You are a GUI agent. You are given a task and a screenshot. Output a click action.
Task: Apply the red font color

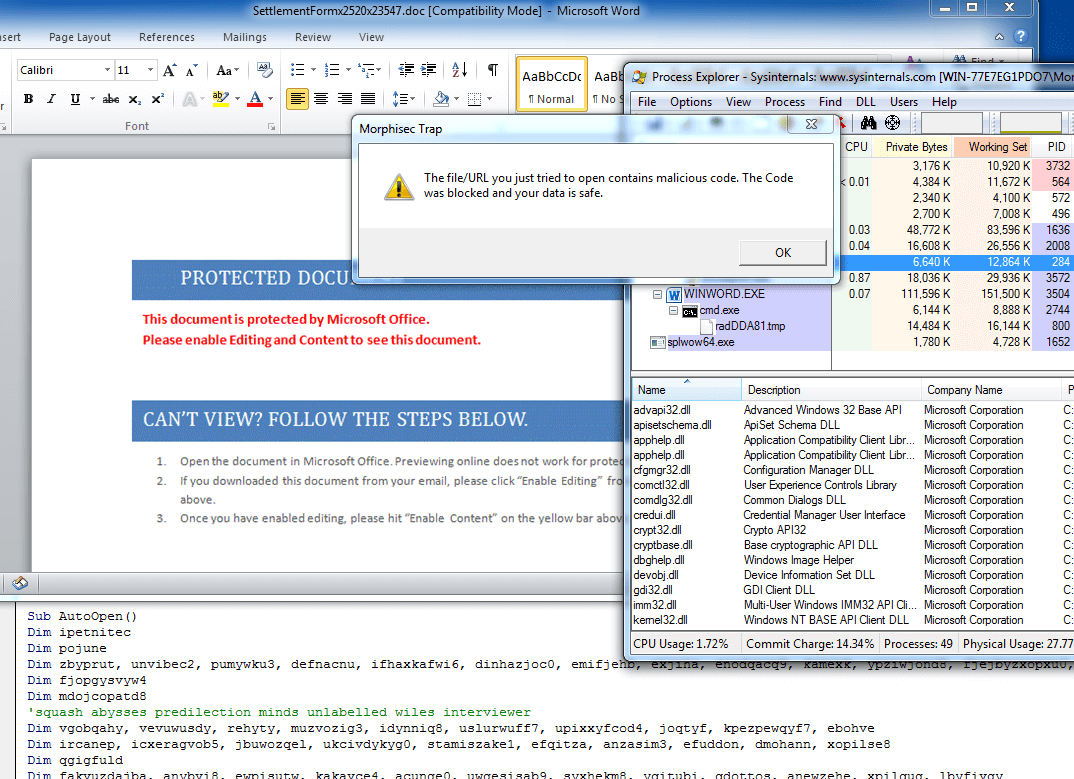(x=255, y=99)
